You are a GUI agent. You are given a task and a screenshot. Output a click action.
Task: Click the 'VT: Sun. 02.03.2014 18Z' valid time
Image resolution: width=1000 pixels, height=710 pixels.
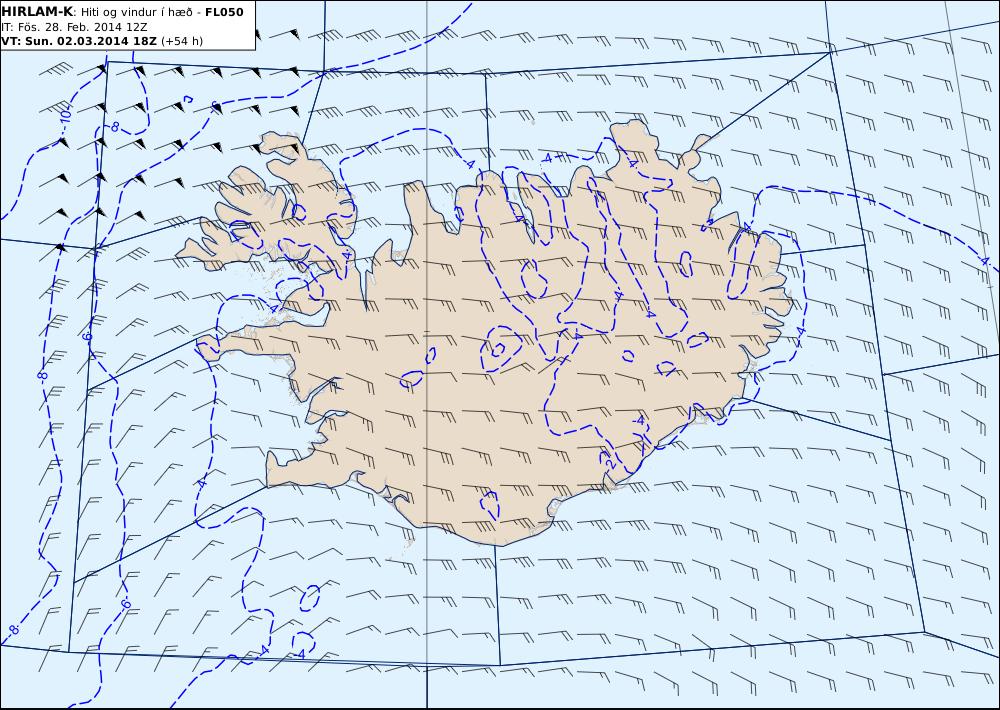[79, 41]
